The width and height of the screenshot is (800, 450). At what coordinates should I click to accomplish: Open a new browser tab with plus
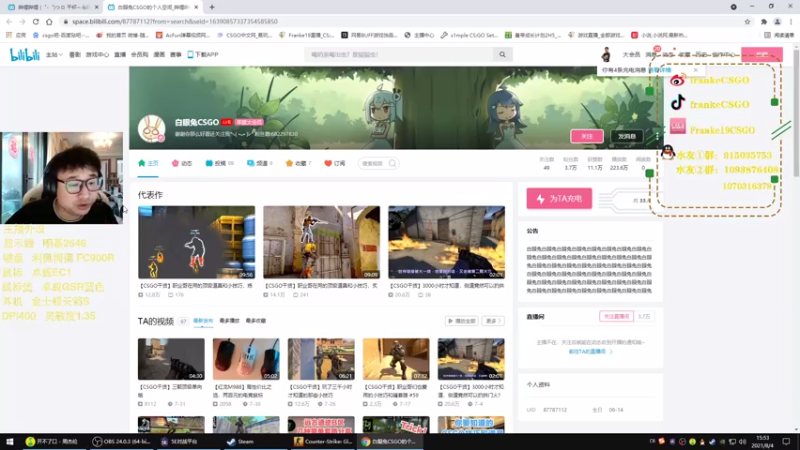click(212, 7)
